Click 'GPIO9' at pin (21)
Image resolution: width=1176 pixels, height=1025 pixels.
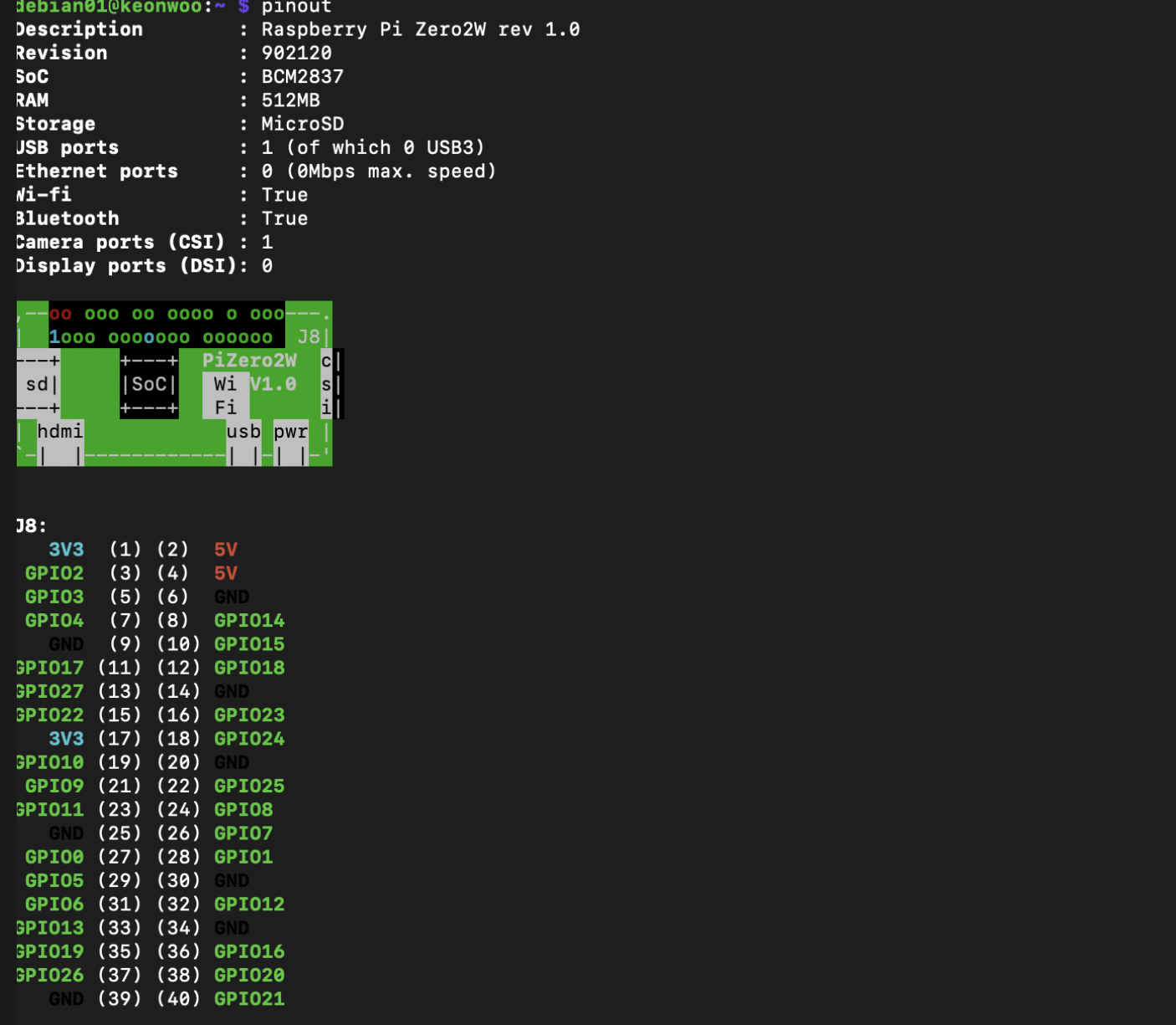coord(54,786)
